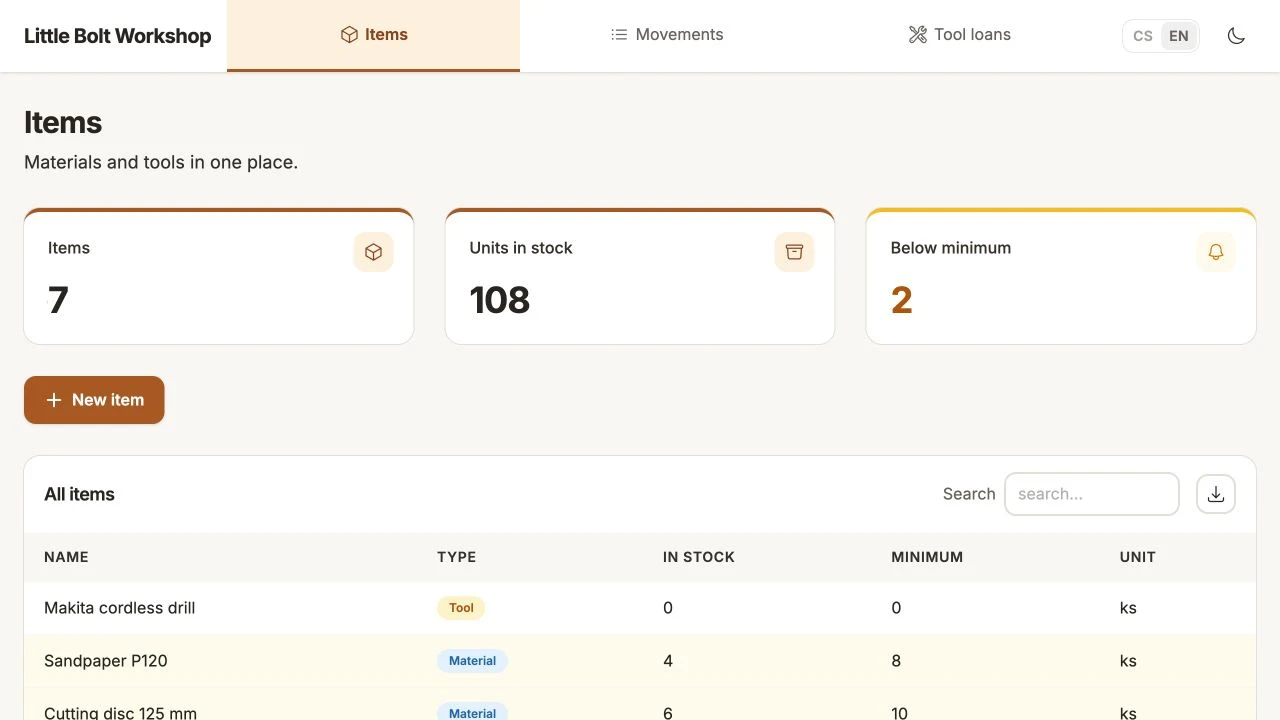Viewport: 1280px width, 720px height.
Task: Go to the Movements tab
Action: coord(667,35)
